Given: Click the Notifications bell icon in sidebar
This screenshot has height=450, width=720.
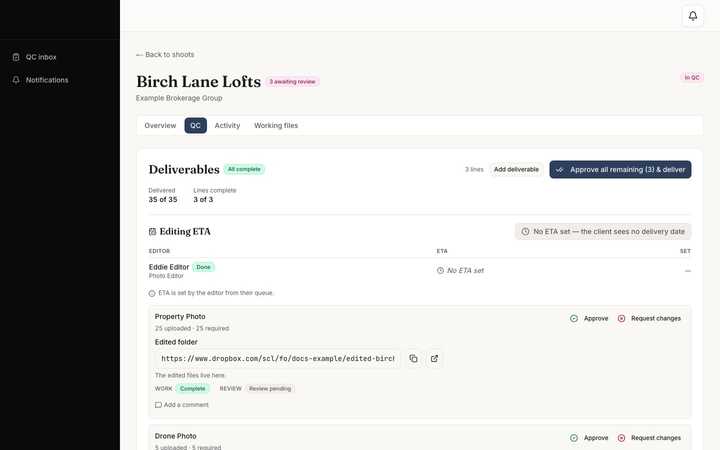Looking at the screenshot, I should 16,80.
